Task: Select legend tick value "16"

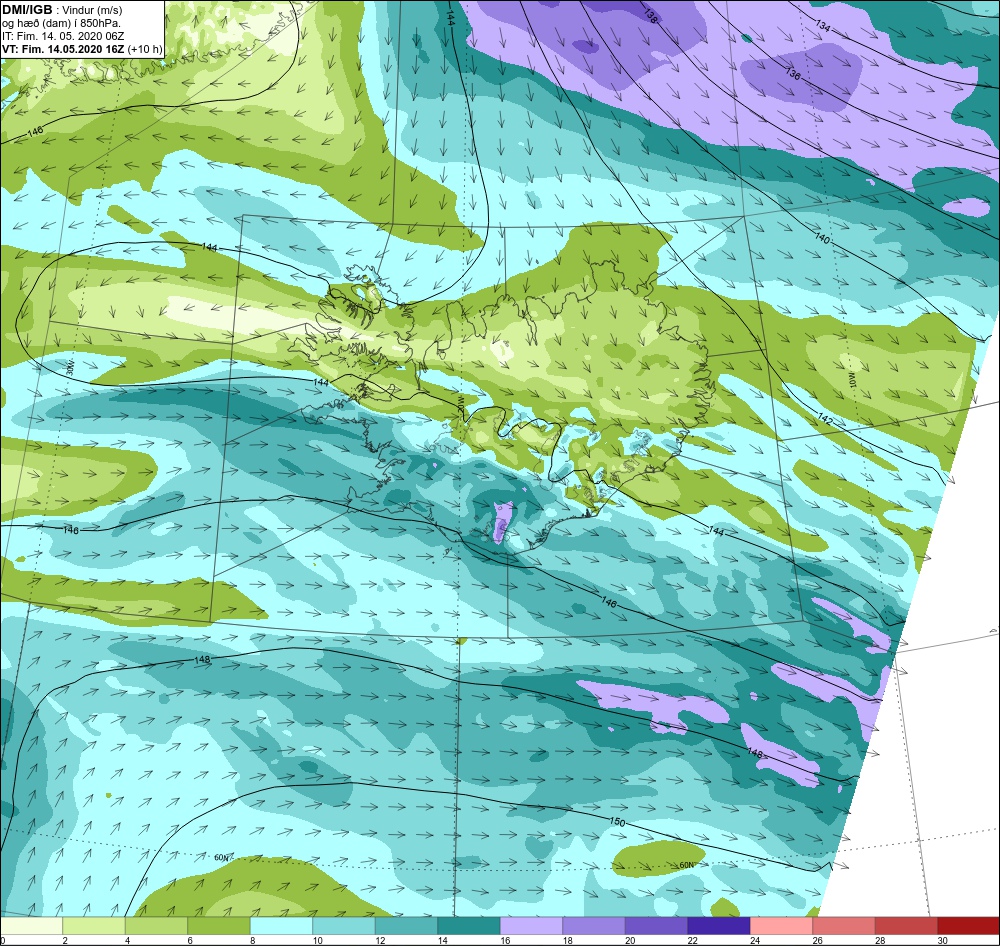Action: coord(504,940)
